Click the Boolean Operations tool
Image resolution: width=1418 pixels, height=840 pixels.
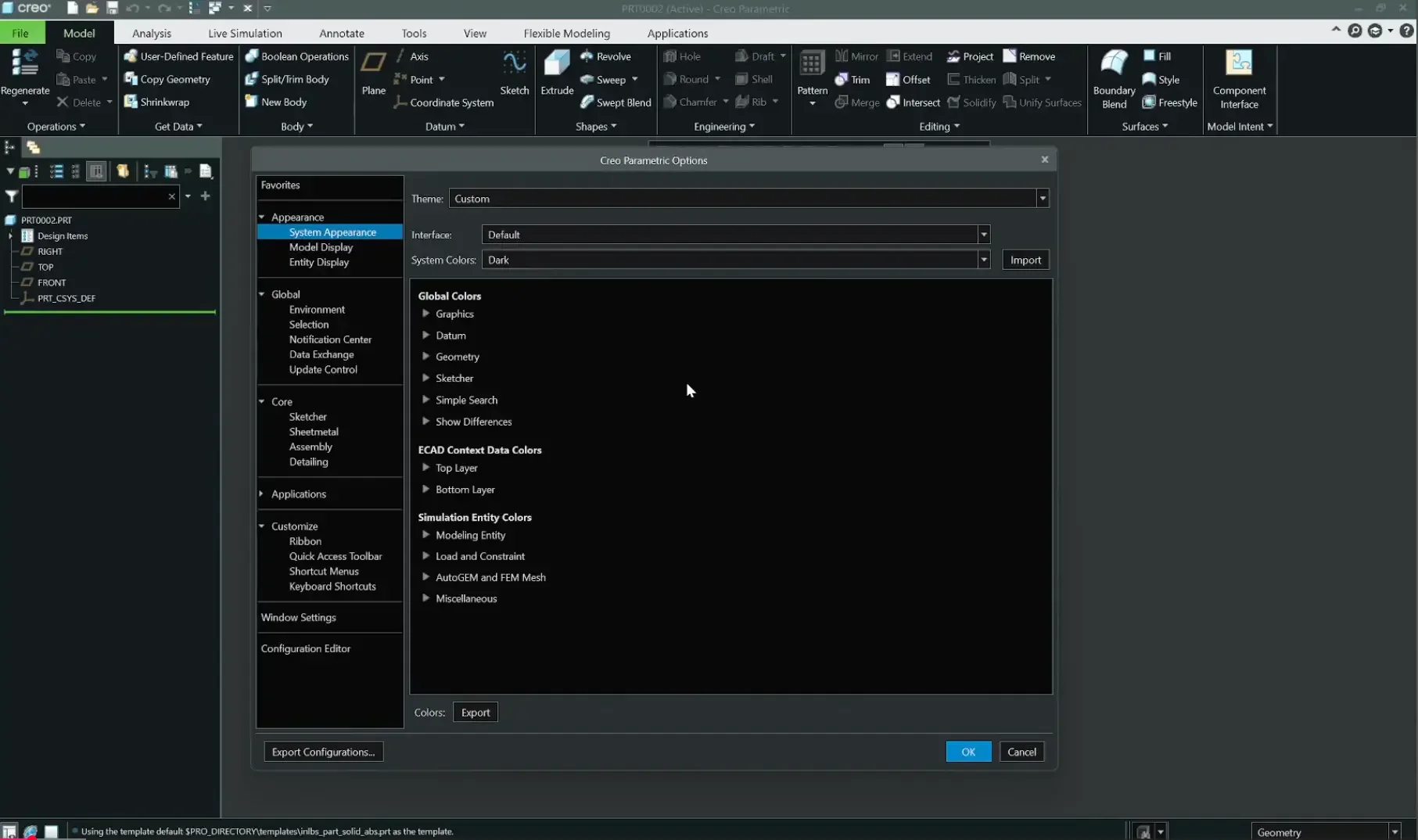coord(296,56)
